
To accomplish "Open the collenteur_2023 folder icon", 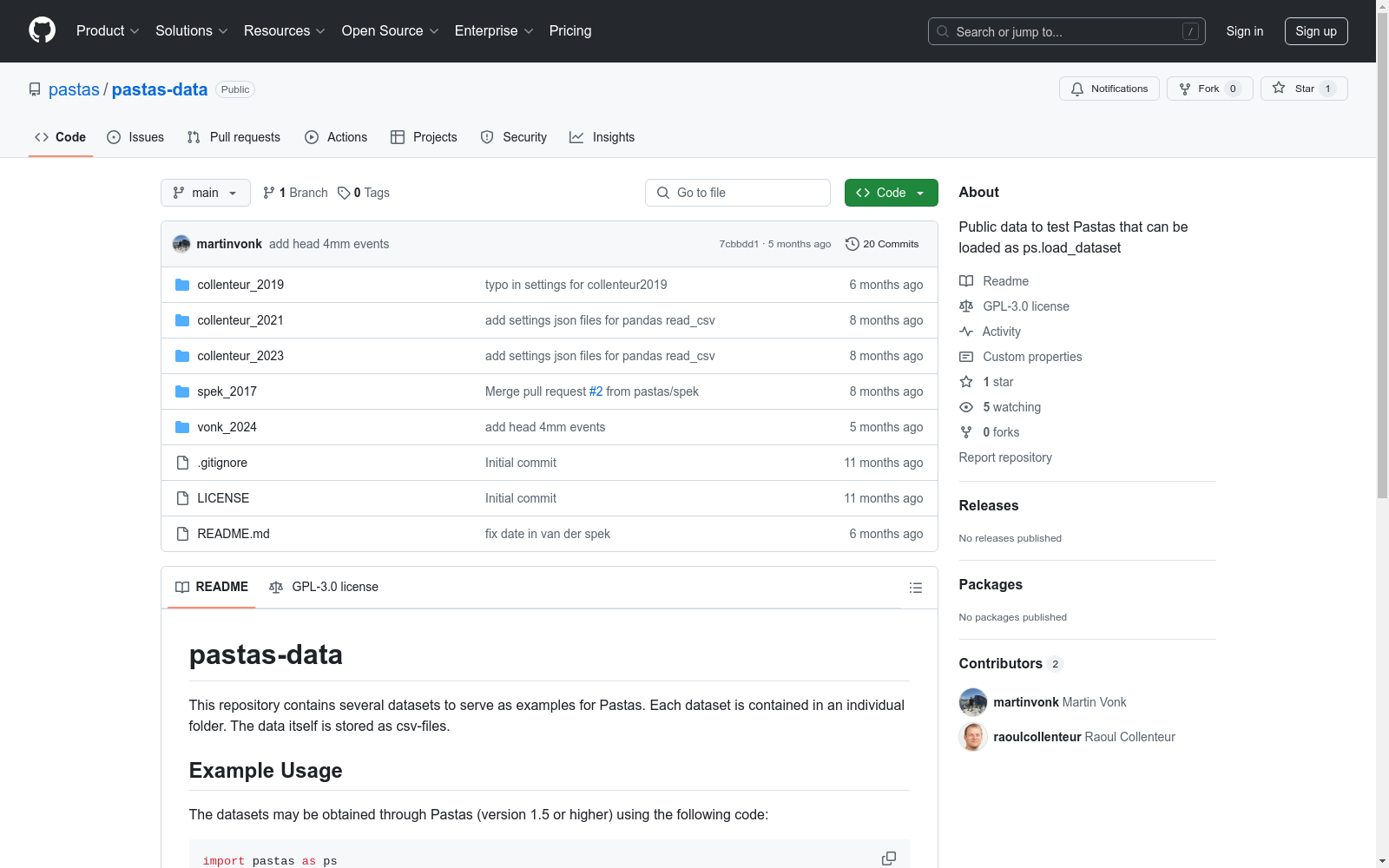I will tap(182, 356).
